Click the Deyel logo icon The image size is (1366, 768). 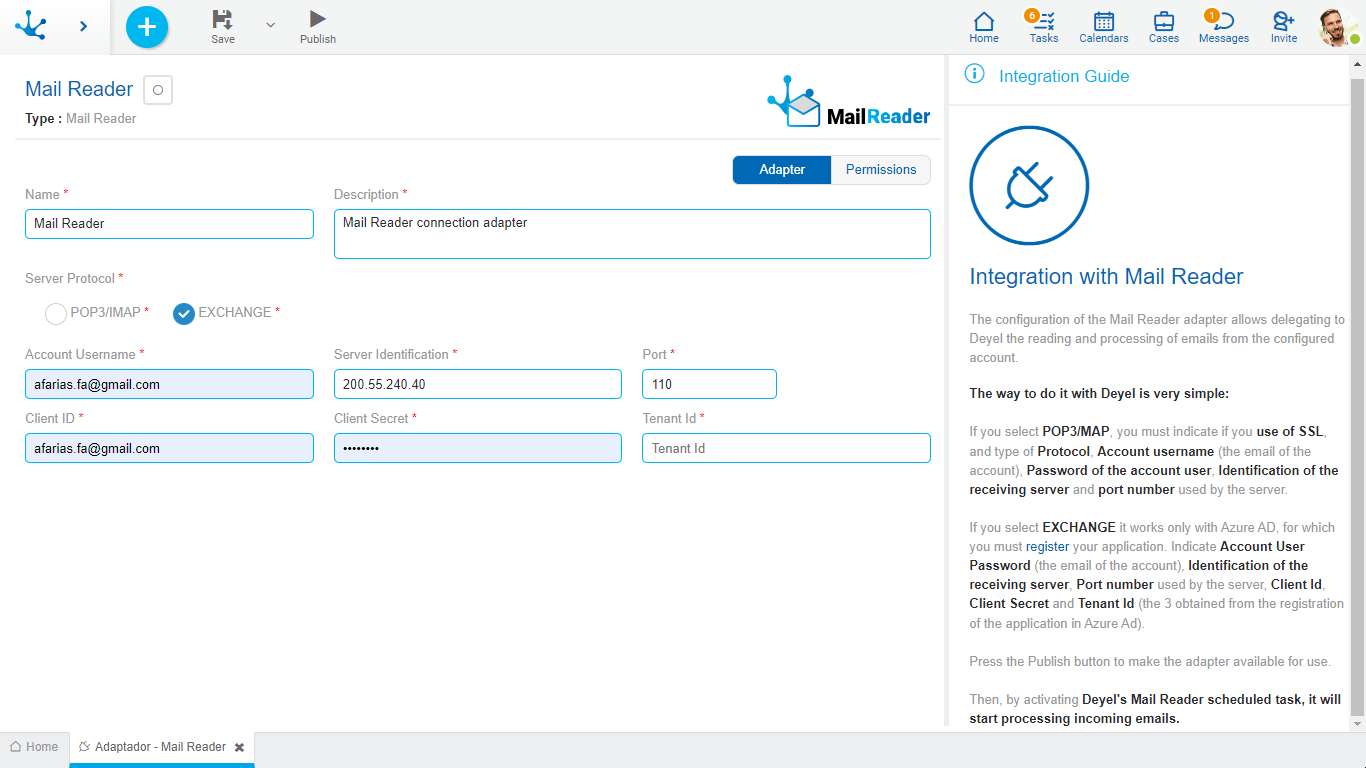[x=31, y=26]
